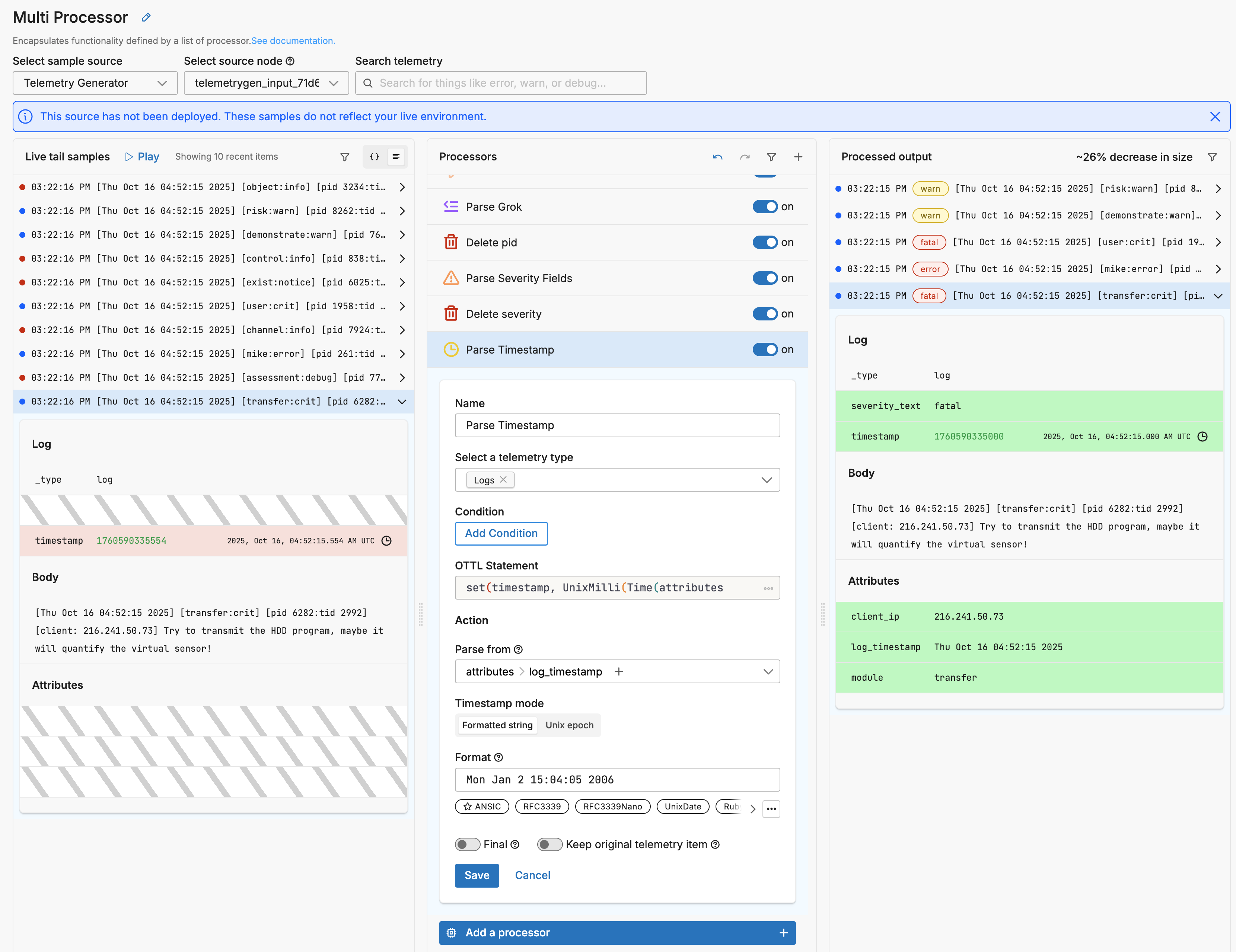Select Unix epoch timestamp mode

[x=569, y=725]
